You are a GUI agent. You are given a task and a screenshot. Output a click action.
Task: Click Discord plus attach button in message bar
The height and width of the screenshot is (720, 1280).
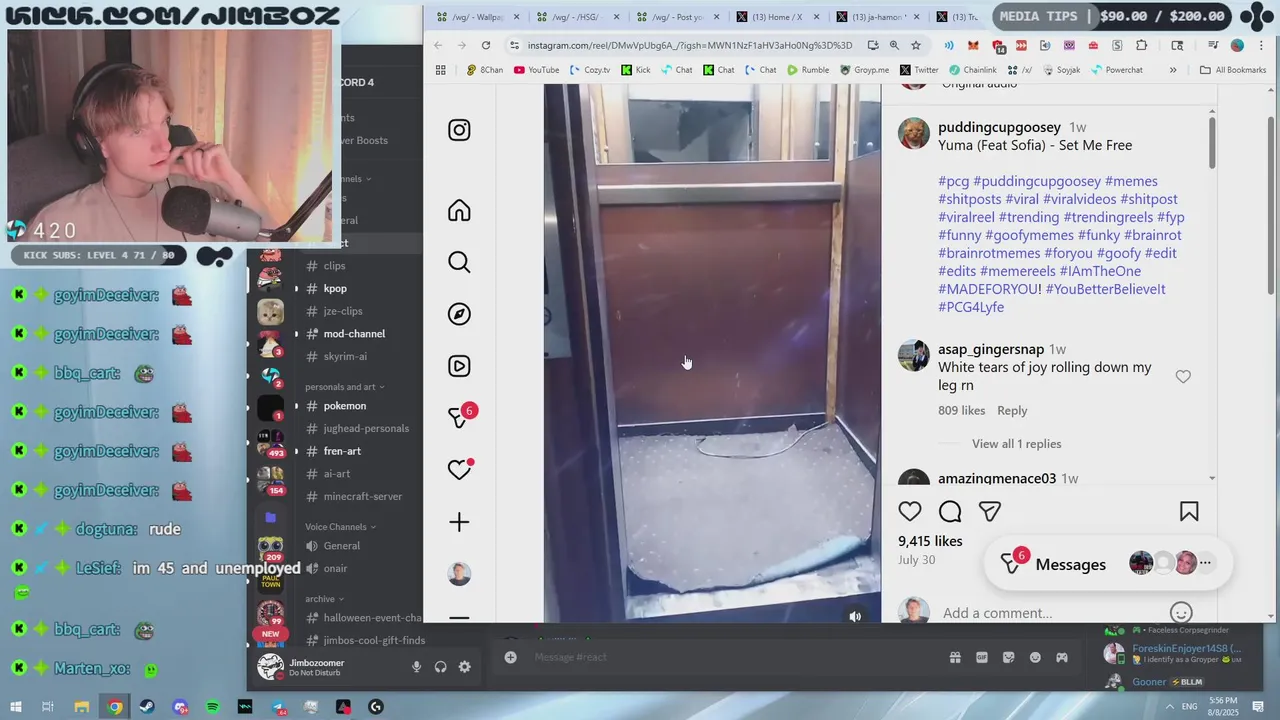(510, 657)
